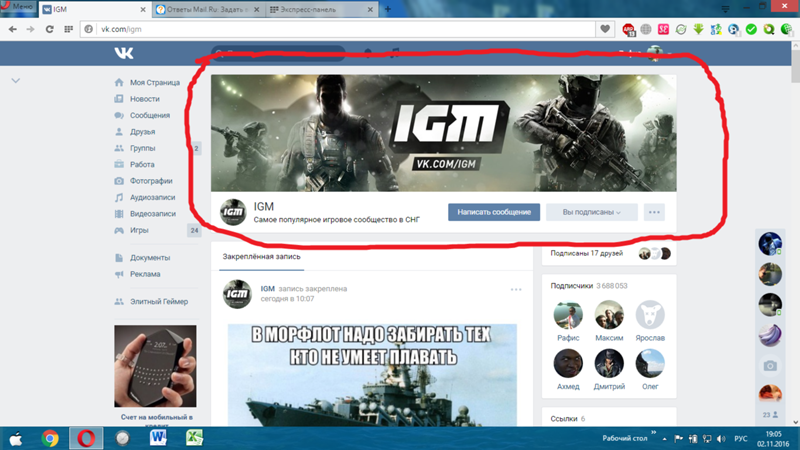Open the Speed Dial grid icon
This screenshot has height=450, width=800.
coord(68,29)
